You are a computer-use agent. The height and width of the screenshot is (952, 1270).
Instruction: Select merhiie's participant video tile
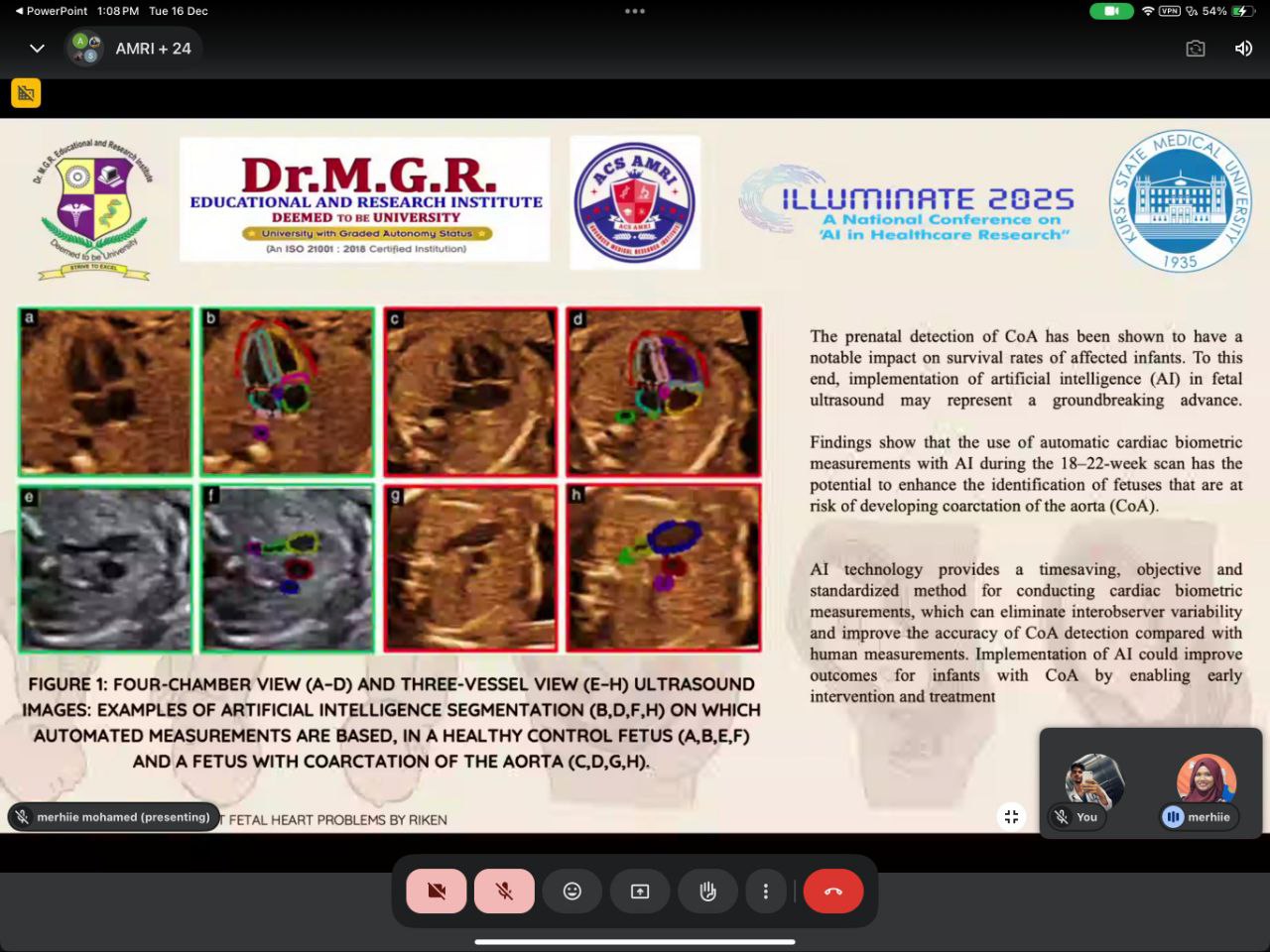click(x=1206, y=783)
